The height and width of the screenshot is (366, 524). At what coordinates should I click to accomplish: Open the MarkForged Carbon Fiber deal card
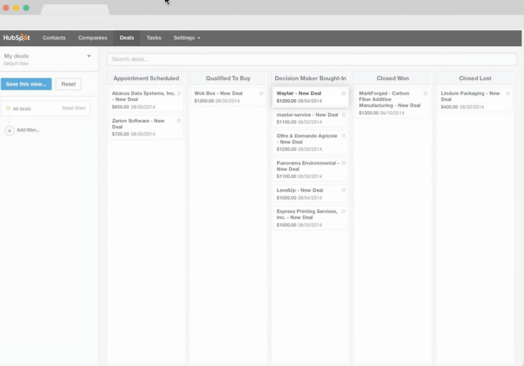pos(393,103)
